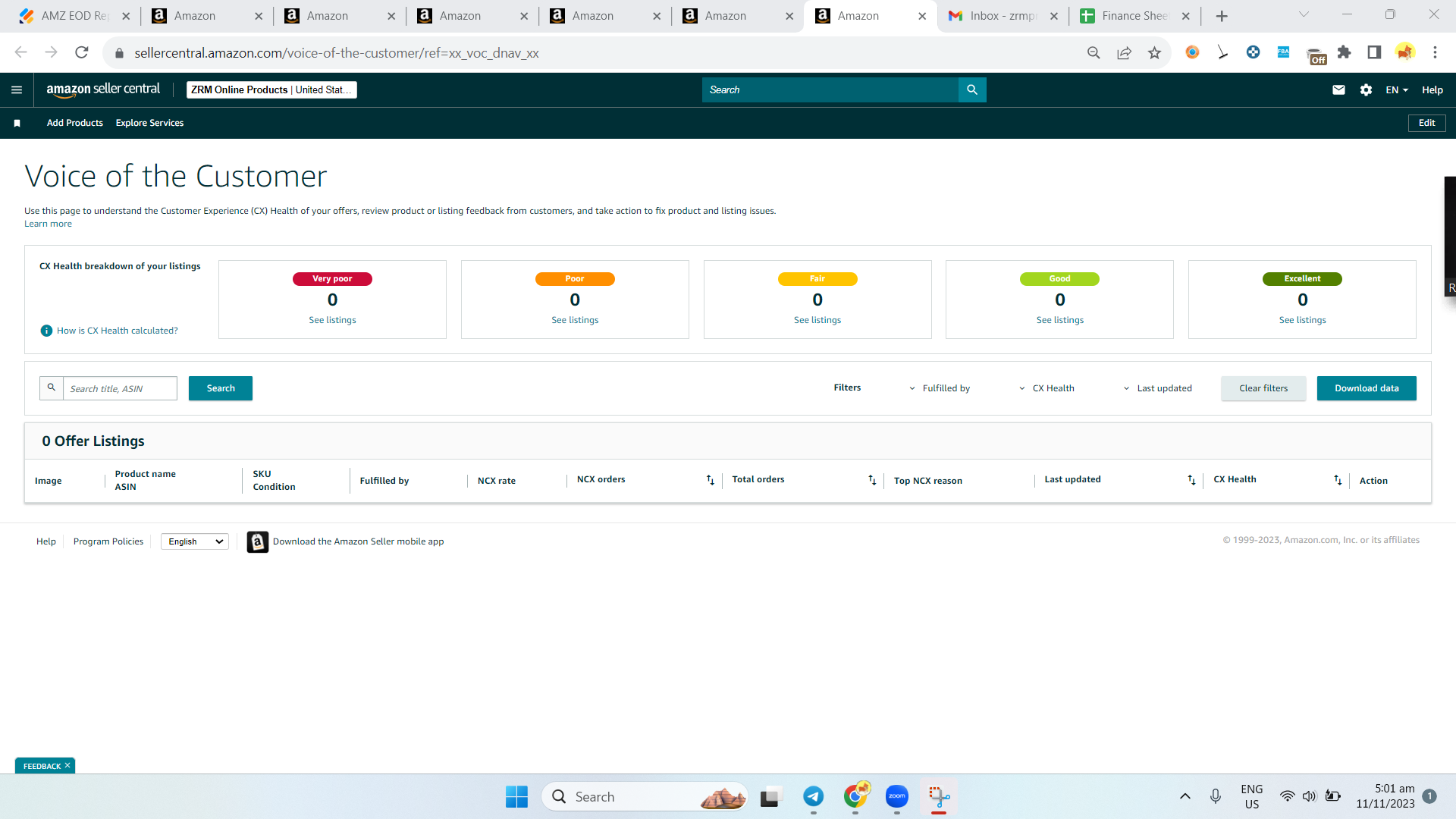Image resolution: width=1456 pixels, height=819 pixels.
Task: Click the Search listings button
Action: click(221, 388)
